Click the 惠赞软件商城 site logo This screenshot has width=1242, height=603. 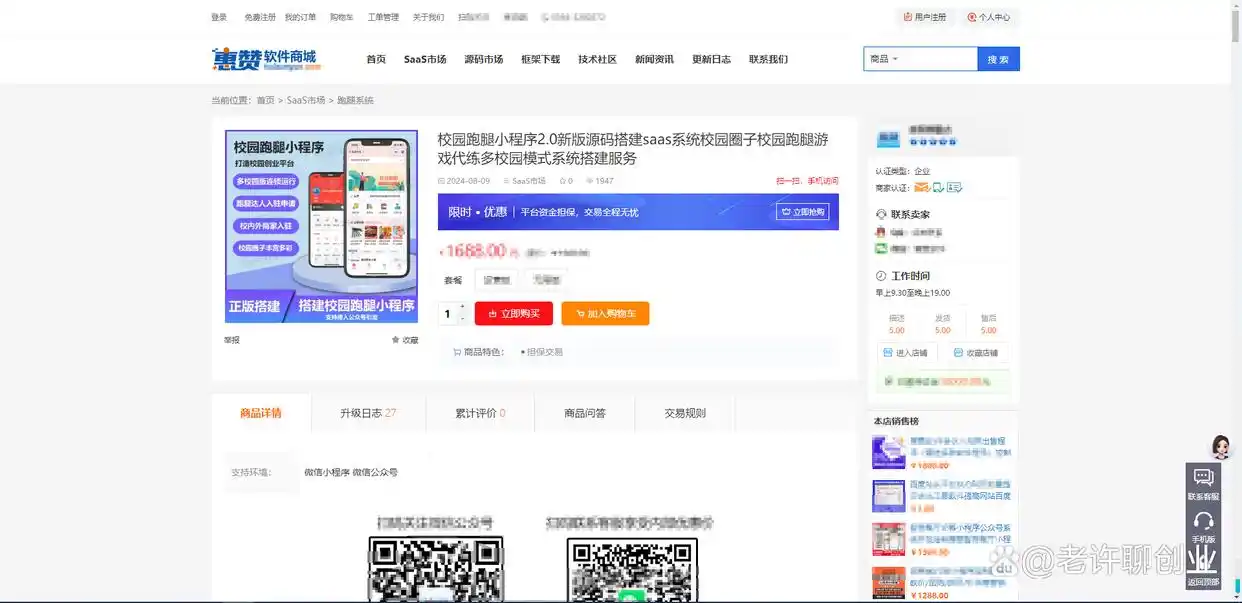pyautogui.click(x=266, y=59)
